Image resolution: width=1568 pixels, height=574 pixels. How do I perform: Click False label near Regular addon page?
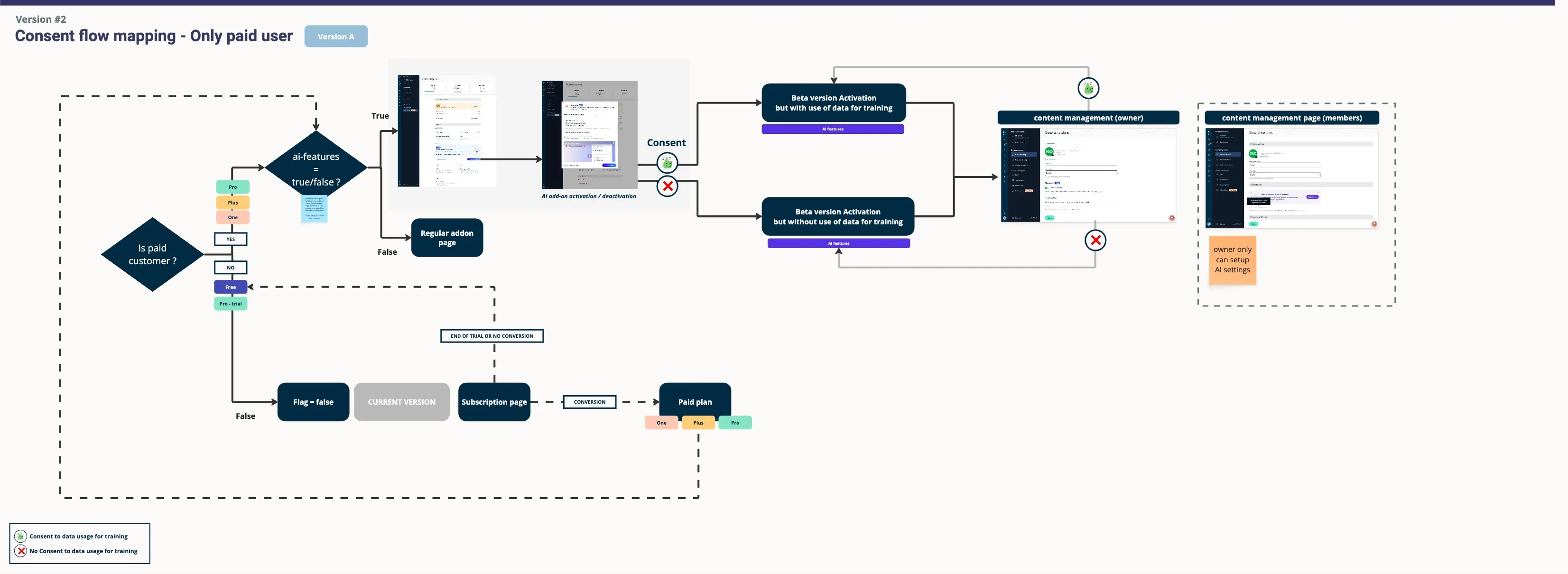(387, 252)
